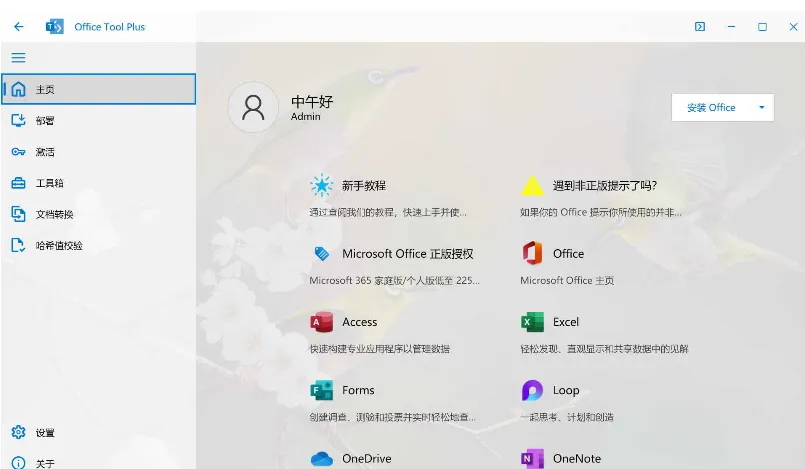Click description 创建调查、测验和投票
Viewport: 805px width, 469px height.
click(392, 417)
